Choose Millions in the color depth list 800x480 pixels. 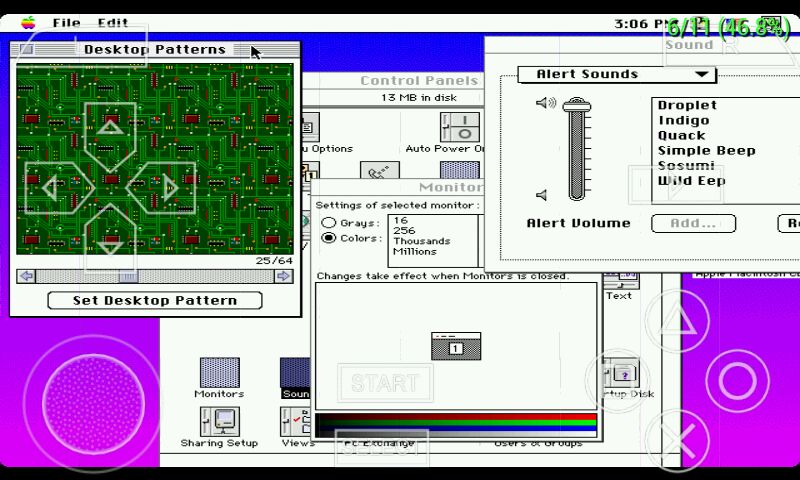click(x=415, y=251)
